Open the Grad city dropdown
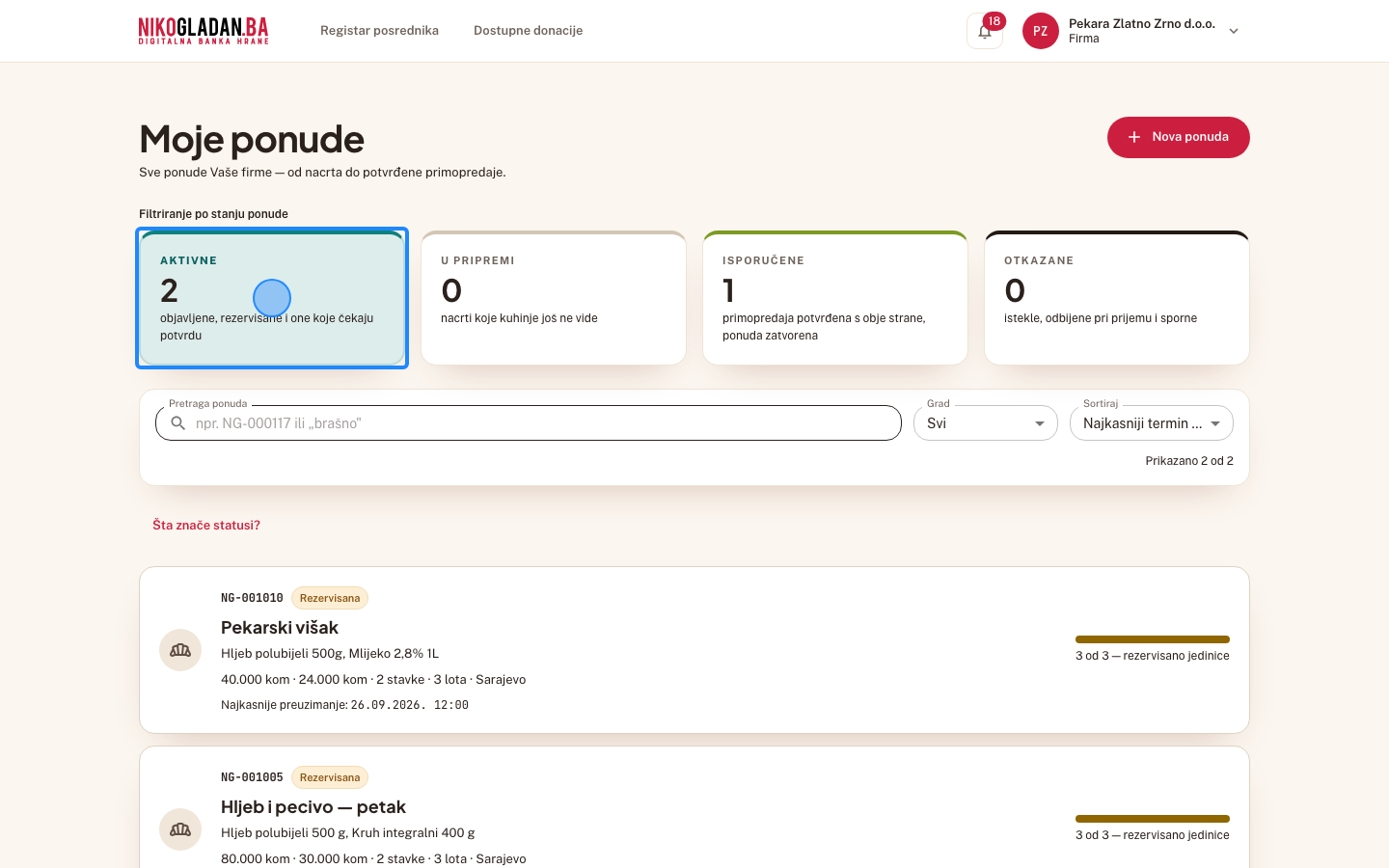 (x=986, y=423)
